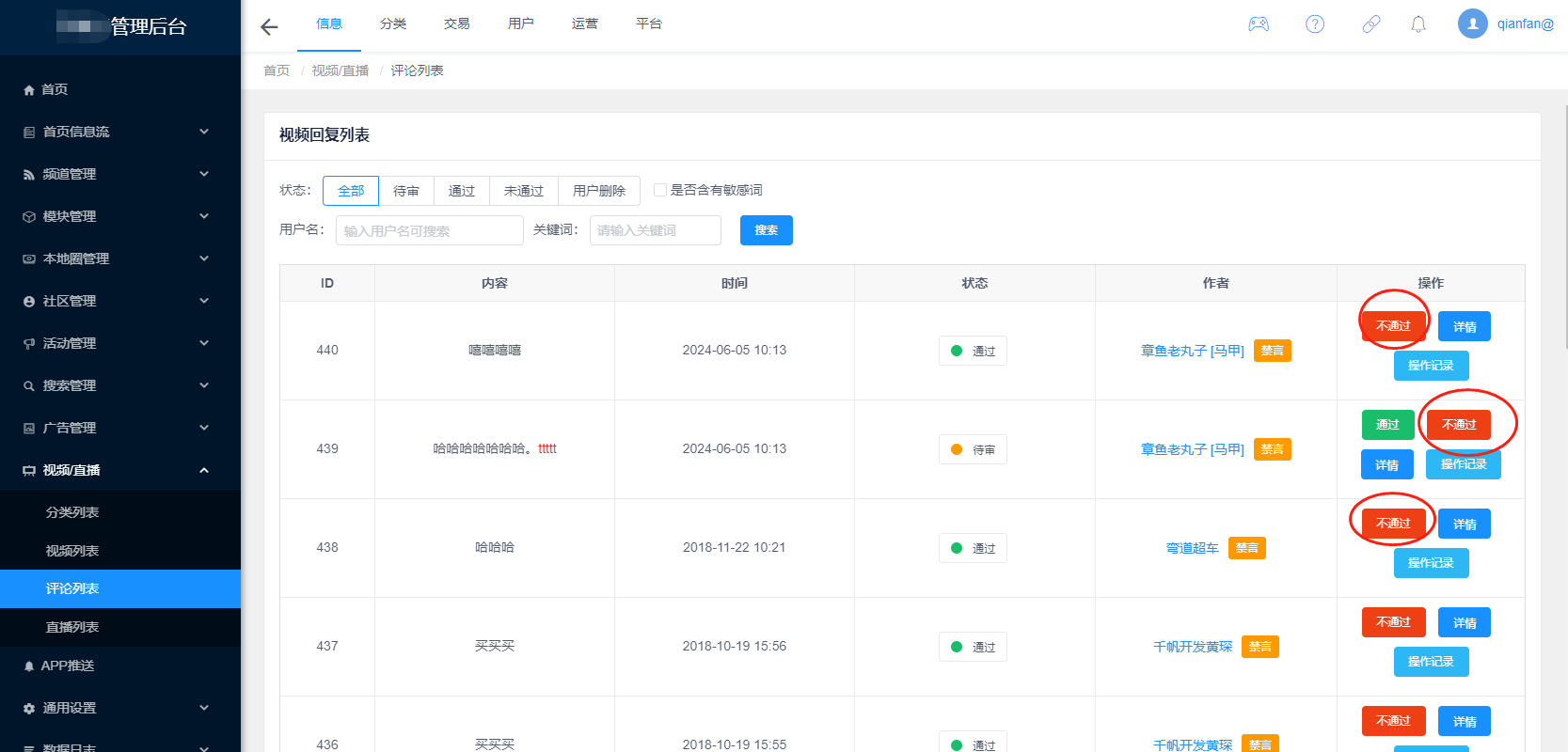The image size is (1568, 752).
Task: Click the 社区管理 sidebar icon
Action: coord(29,302)
